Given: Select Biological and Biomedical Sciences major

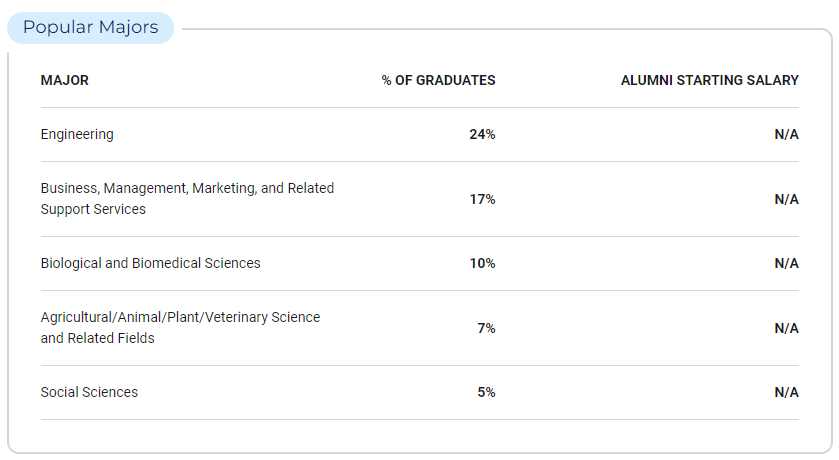Looking at the screenshot, I should [150, 263].
